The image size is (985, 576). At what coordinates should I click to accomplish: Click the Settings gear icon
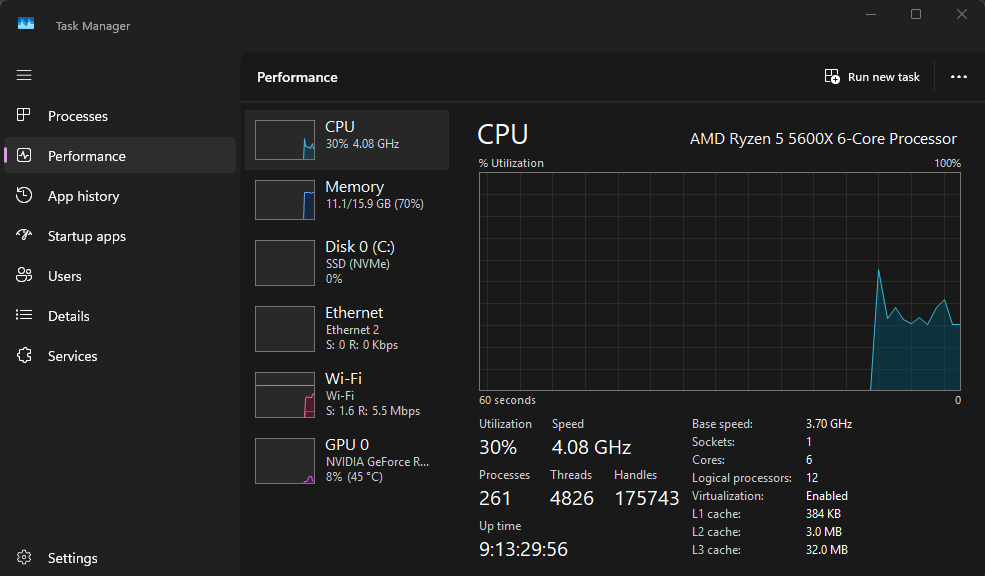point(24,557)
